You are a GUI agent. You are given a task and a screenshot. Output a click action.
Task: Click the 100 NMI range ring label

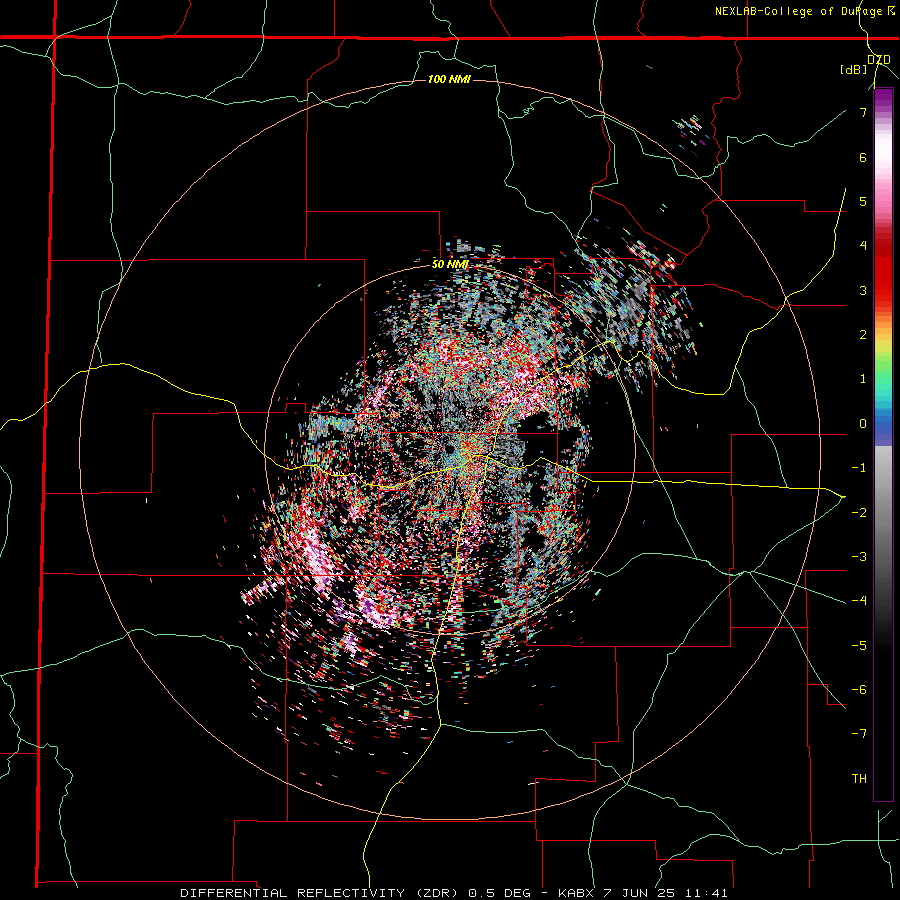tap(449, 79)
